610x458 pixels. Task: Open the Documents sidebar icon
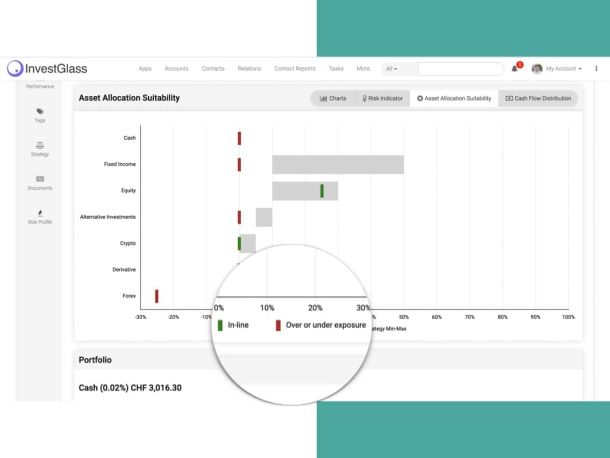pyautogui.click(x=40, y=179)
